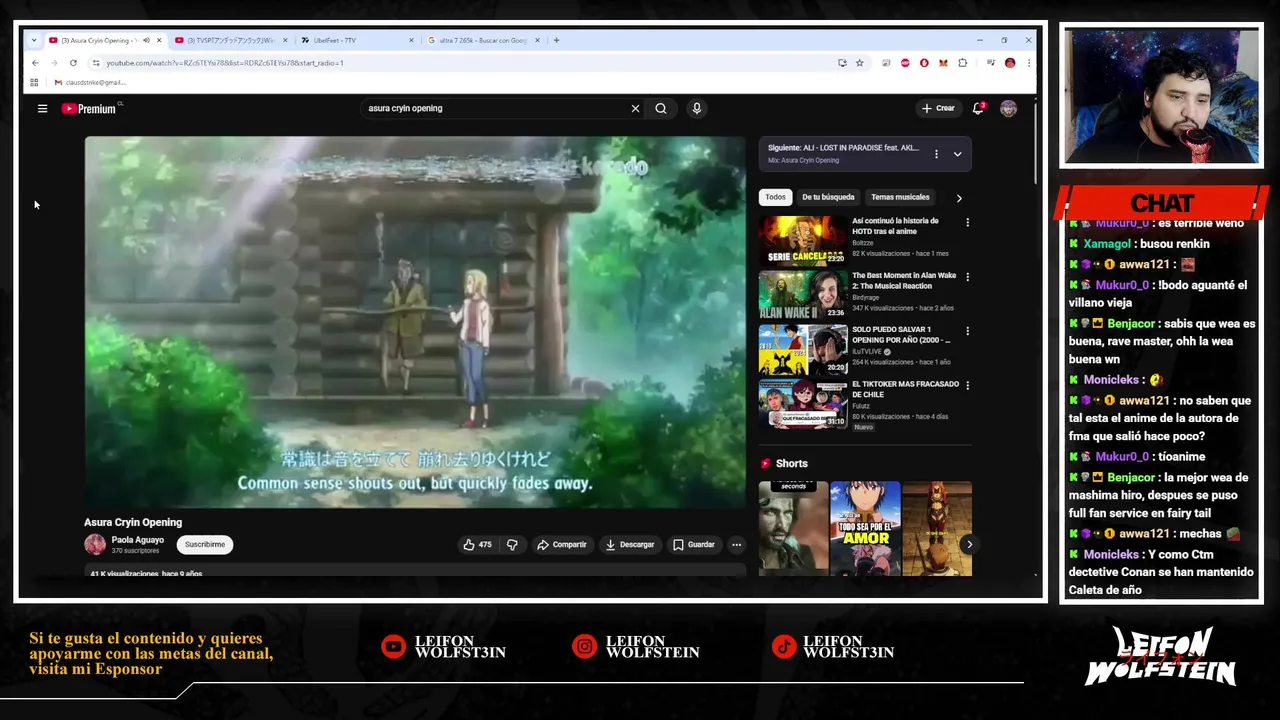Open options for the Alan Wake 2 suggestion
Image resolution: width=1280 pixels, height=720 pixels.
967,277
